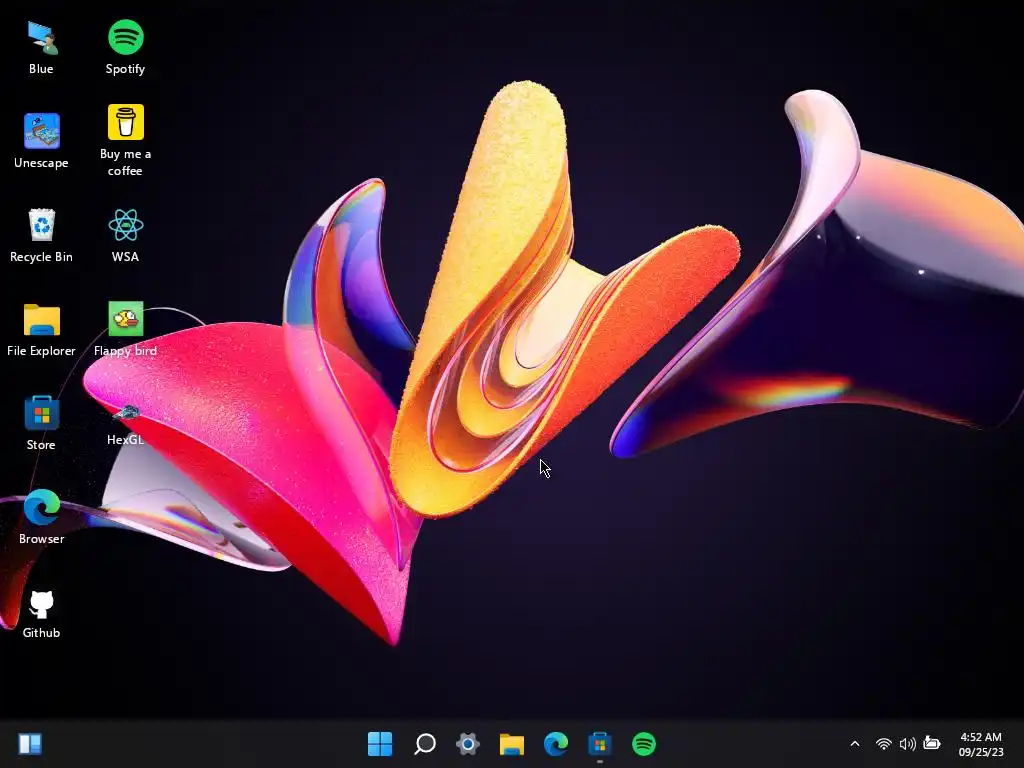Show hidden tray icons chevron
Image resolution: width=1024 pixels, height=768 pixels.
855,744
